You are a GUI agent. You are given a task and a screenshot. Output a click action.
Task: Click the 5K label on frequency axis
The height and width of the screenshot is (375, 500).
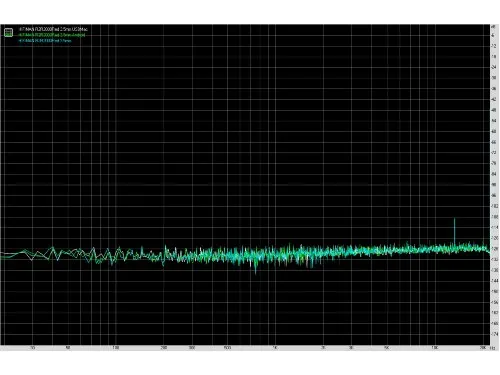click(x=387, y=348)
